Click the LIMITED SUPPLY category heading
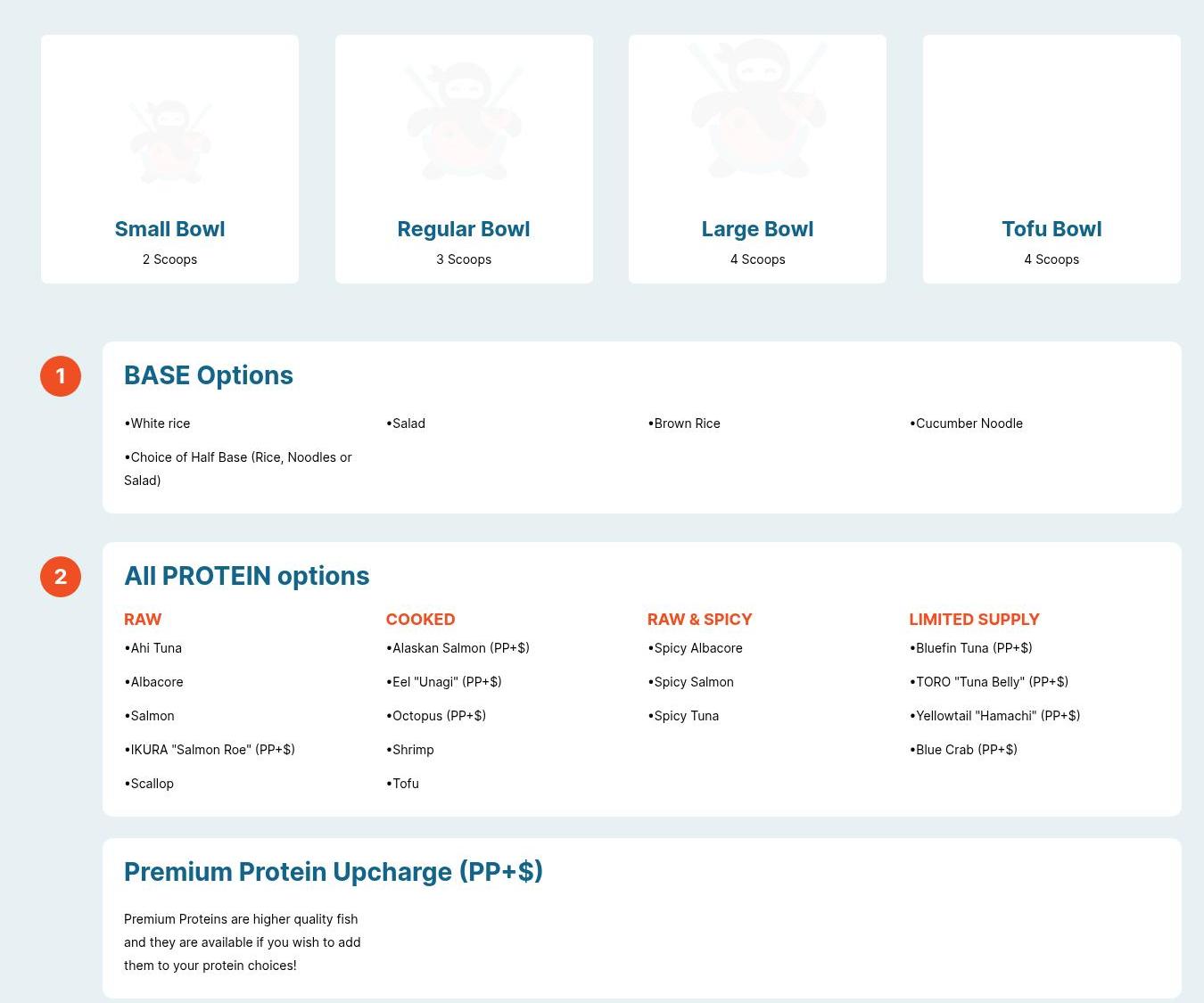 974,620
